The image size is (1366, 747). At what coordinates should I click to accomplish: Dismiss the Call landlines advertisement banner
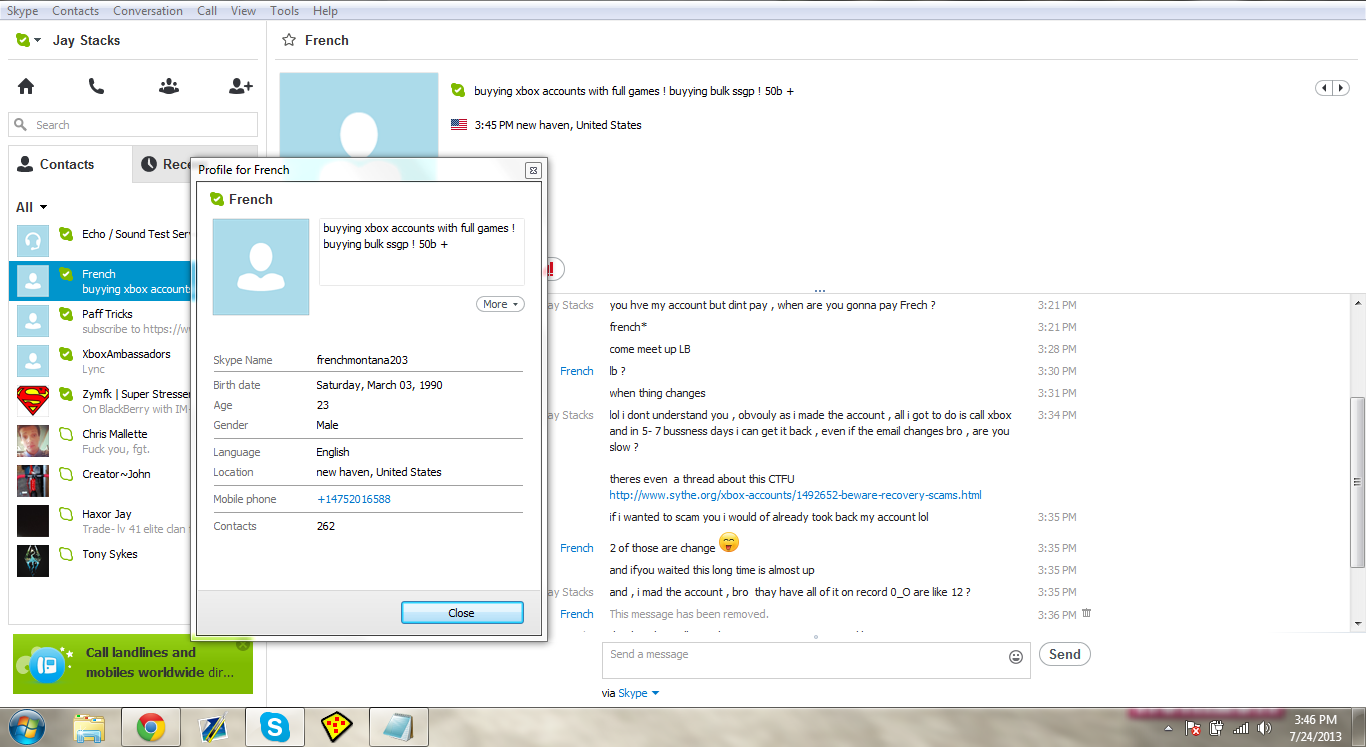(x=243, y=646)
